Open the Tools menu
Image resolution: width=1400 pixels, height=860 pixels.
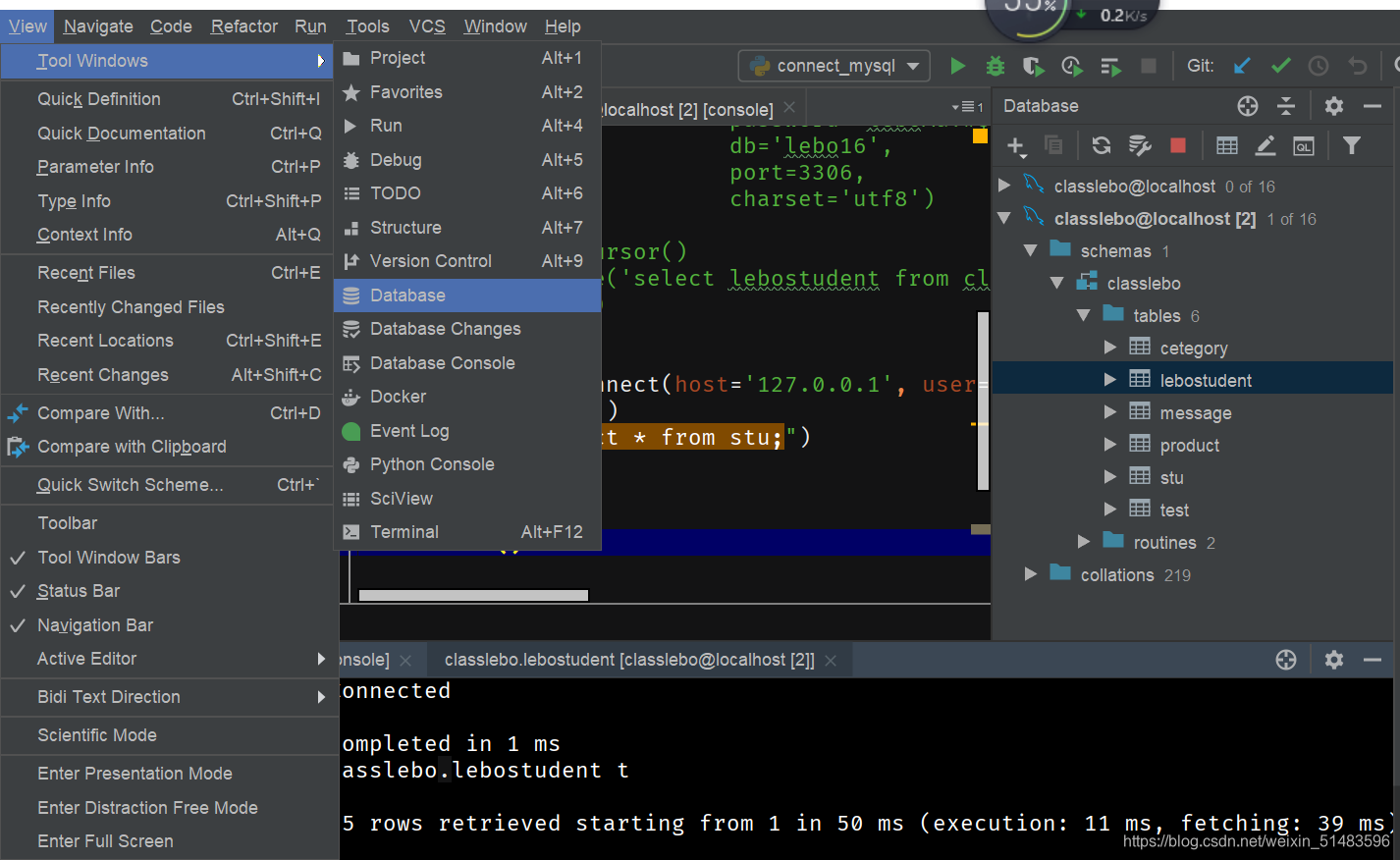pyautogui.click(x=367, y=27)
